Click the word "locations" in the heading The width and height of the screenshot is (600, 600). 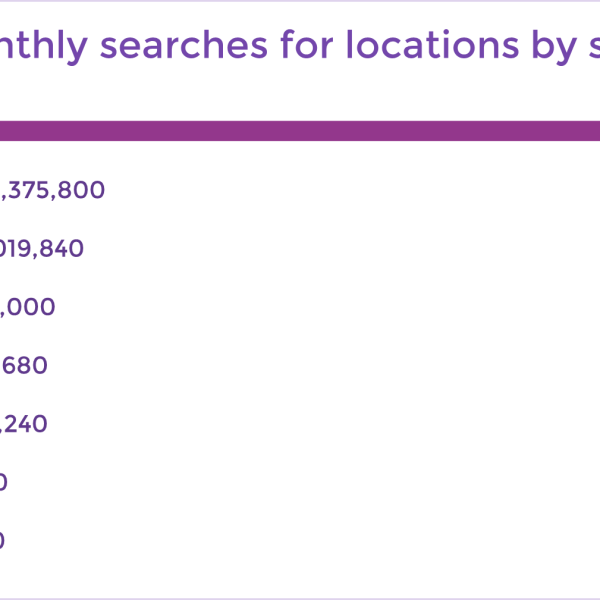tap(433, 44)
